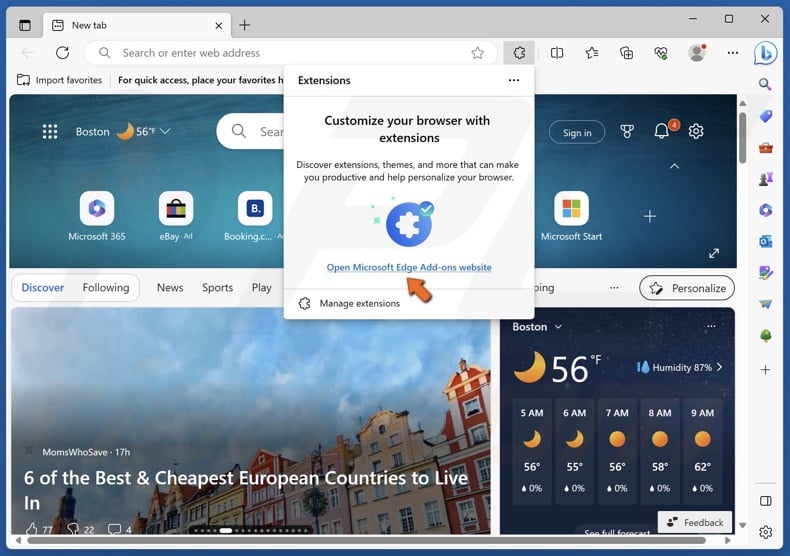Open Rewards trophy icon
The image size is (790, 556).
[627, 131]
